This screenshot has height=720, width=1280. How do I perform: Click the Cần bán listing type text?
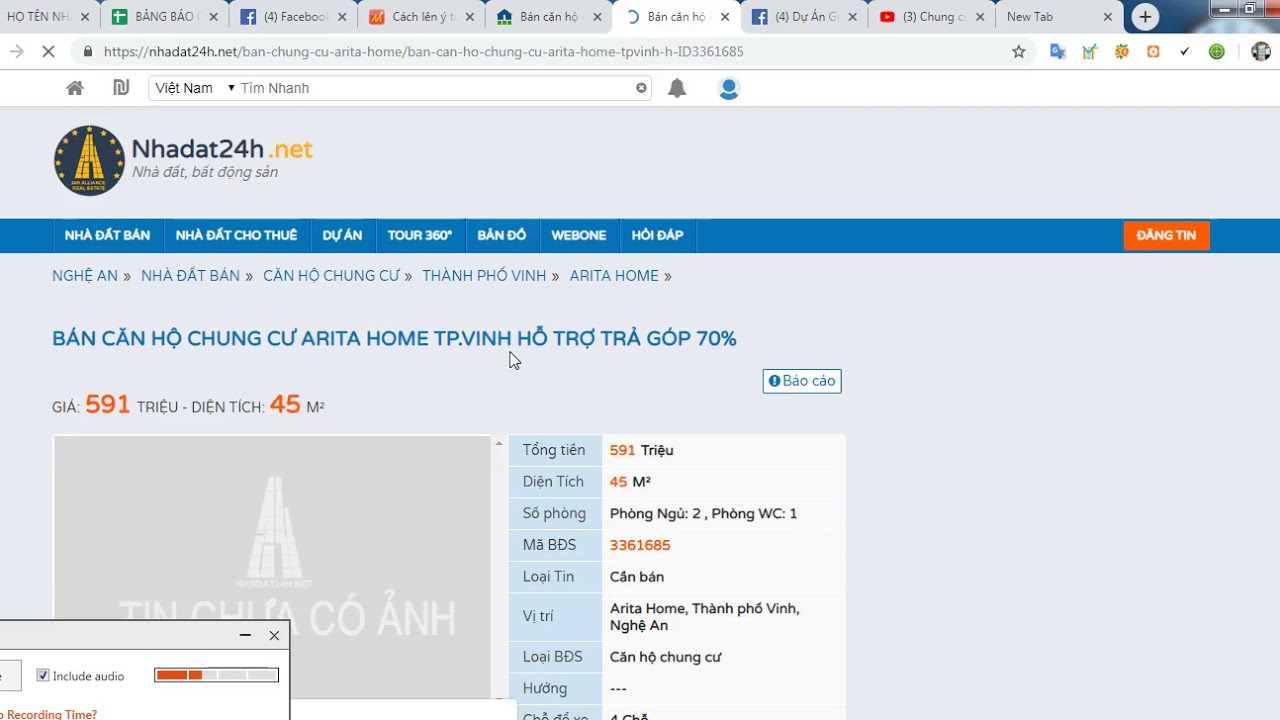(637, 577)
